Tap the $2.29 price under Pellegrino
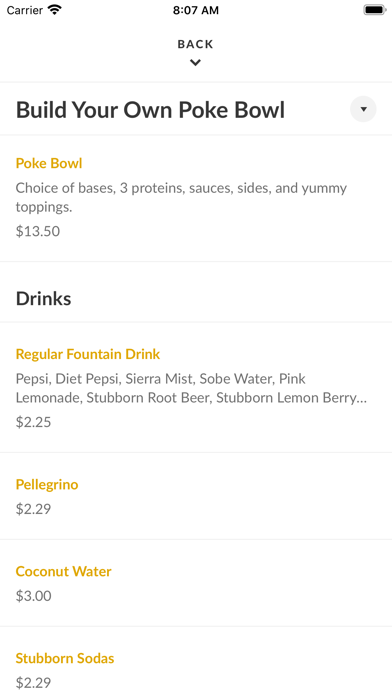Viewport: 392px width, 696px height. click(33, 509)
